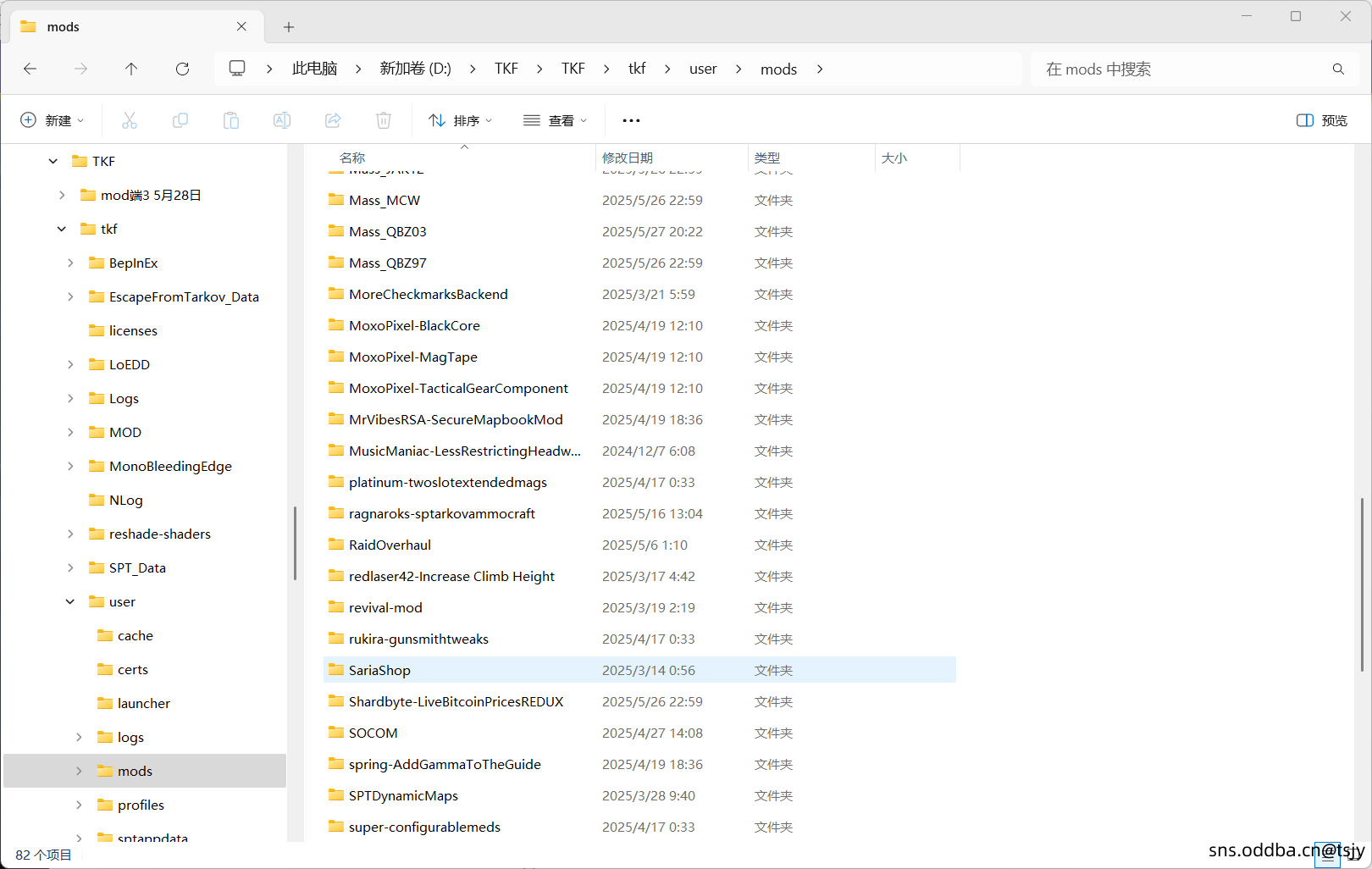Refresh the current folder view

pos(182,69)
